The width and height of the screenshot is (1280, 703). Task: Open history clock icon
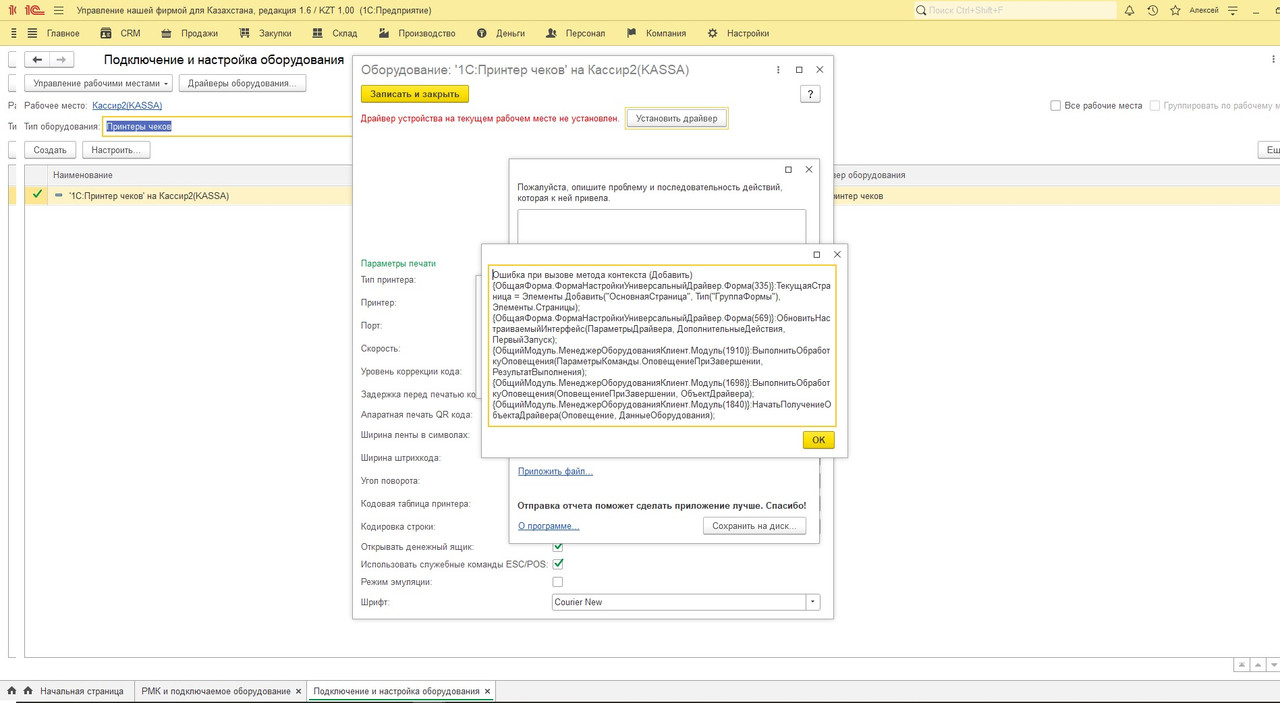1152,10
